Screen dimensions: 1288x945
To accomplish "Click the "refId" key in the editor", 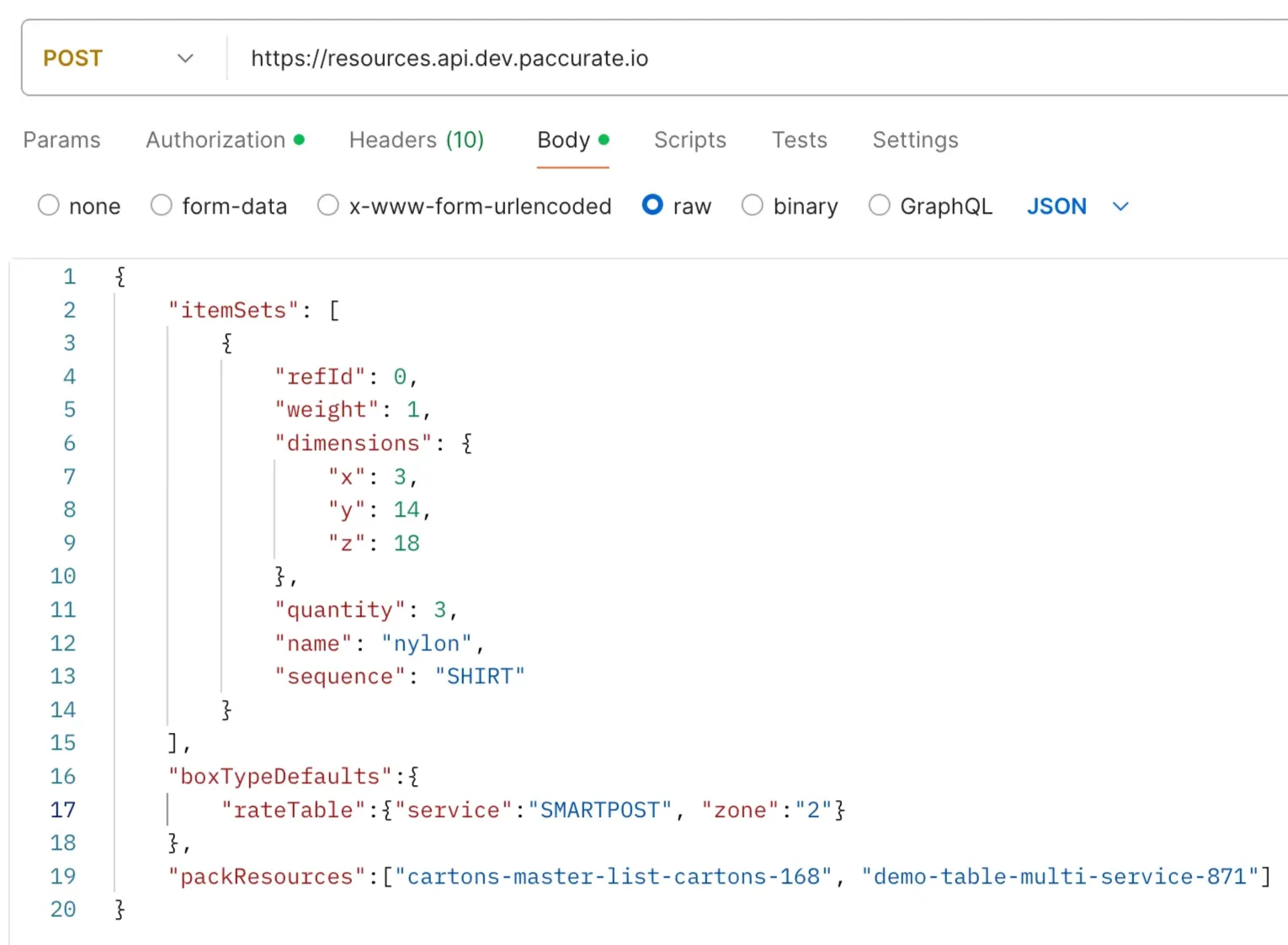I will (320, 377).
